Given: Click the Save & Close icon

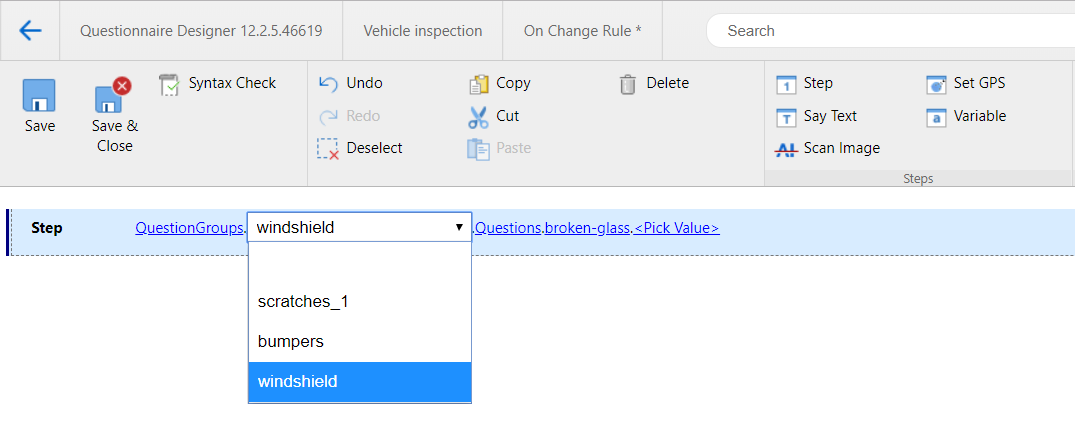Looking at the screenshot, I should (x=114, y=95).
